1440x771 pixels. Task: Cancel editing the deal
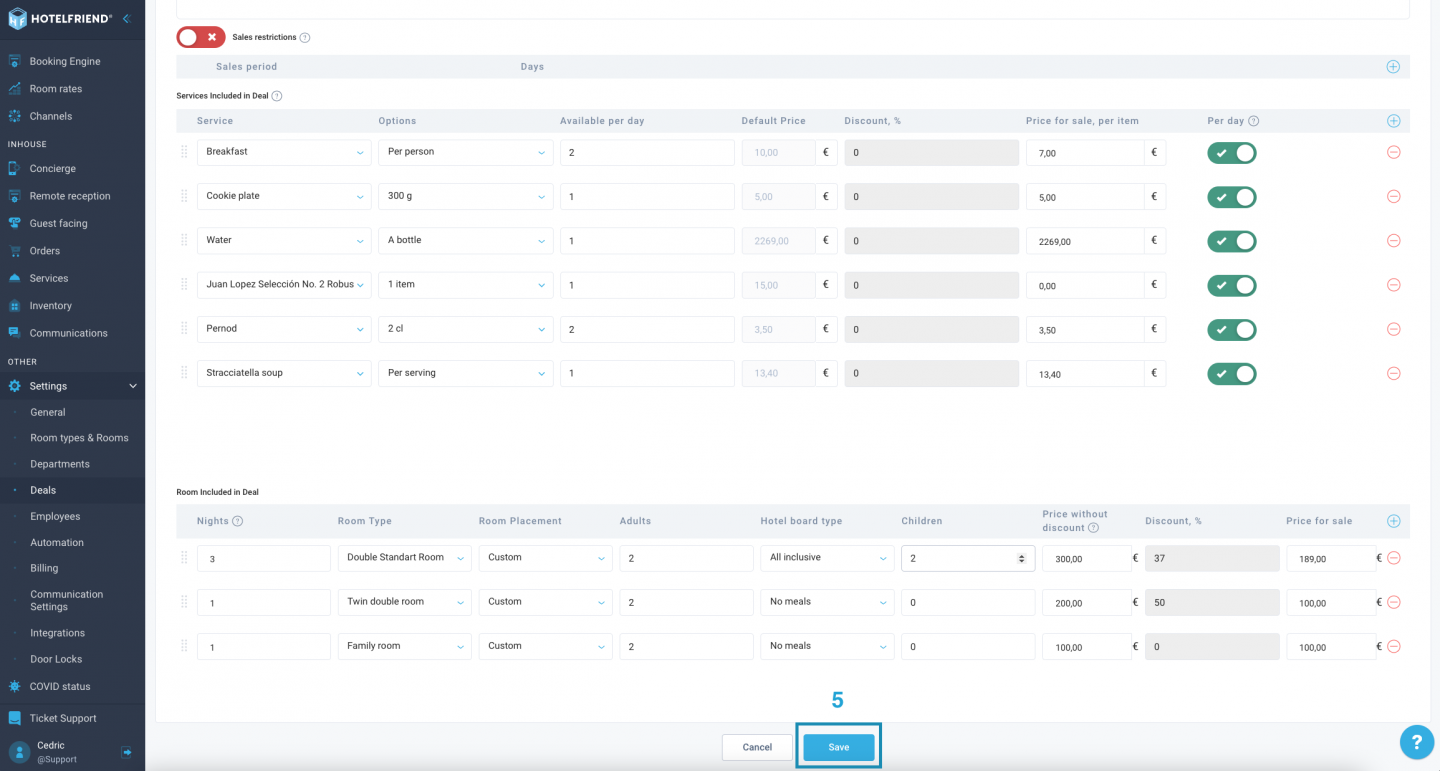point(757,747)
